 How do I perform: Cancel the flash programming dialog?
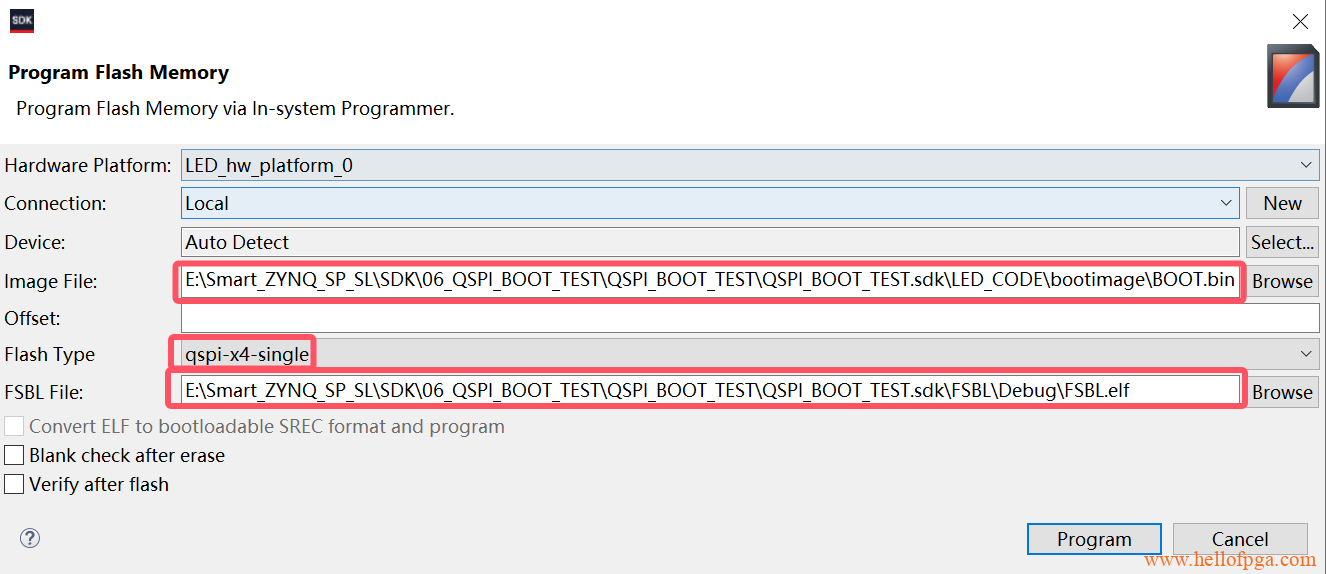coord(1239,539)
